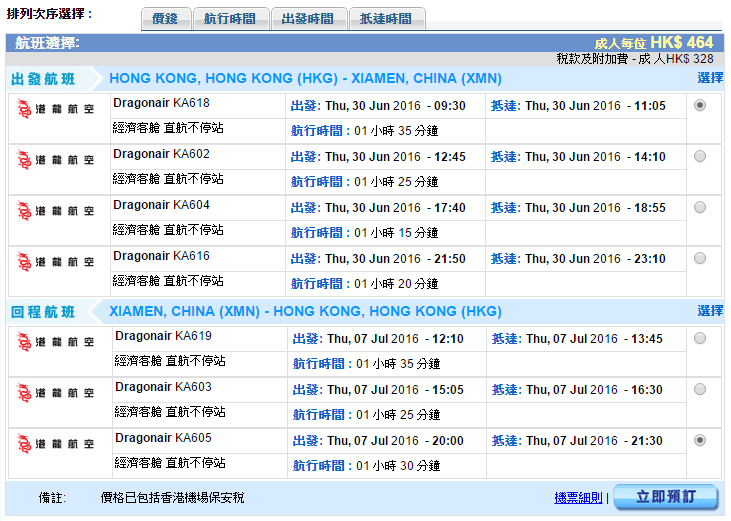
Task: Sort flights by 價錢 tab
Action: (x=166, y=19)
